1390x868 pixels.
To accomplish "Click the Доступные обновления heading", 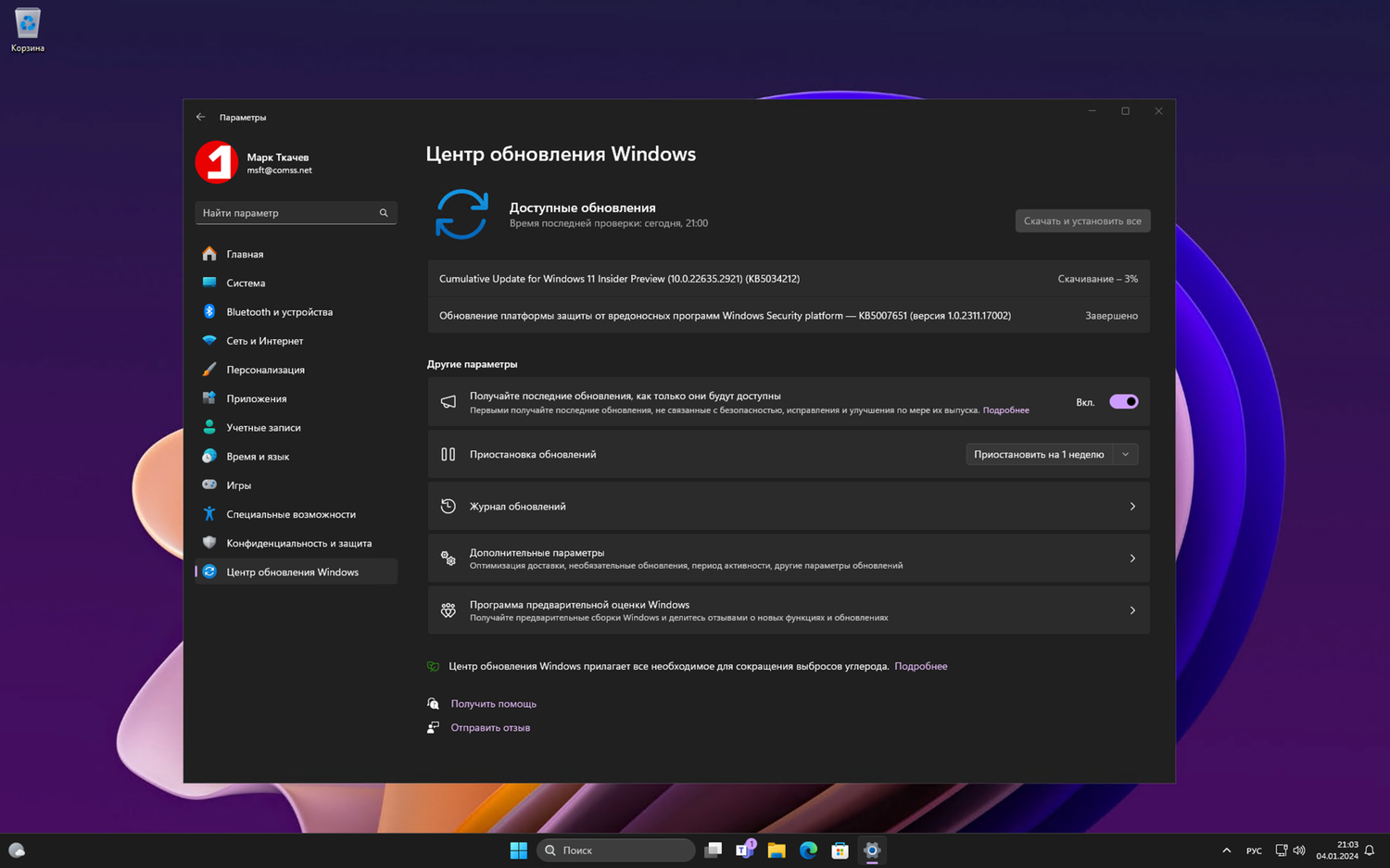I will click(582, 208).
